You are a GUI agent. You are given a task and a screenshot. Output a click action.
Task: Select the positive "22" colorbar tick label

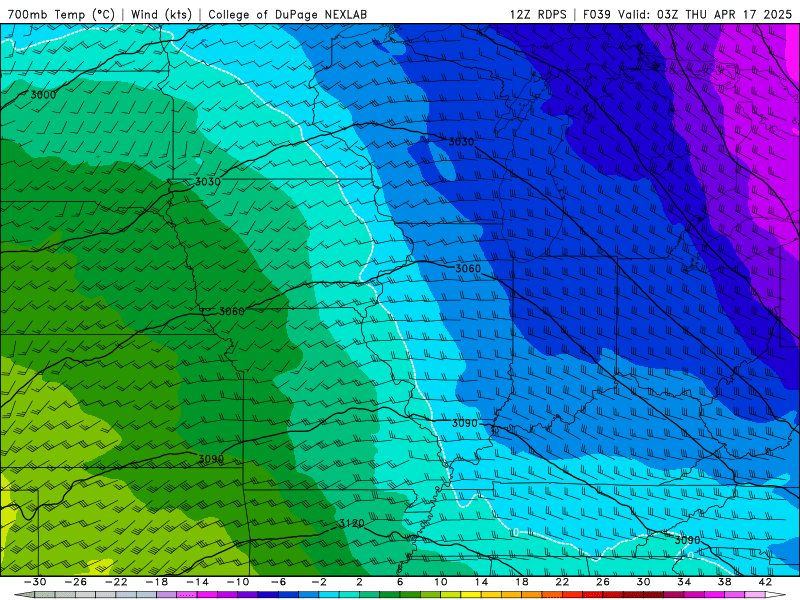coord(562,582)
